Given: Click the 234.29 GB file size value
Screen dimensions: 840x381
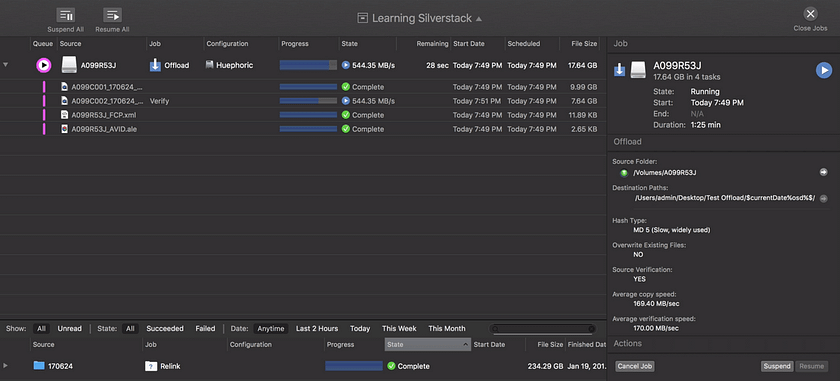Looking at the screenshot, I should coord(545,367).
